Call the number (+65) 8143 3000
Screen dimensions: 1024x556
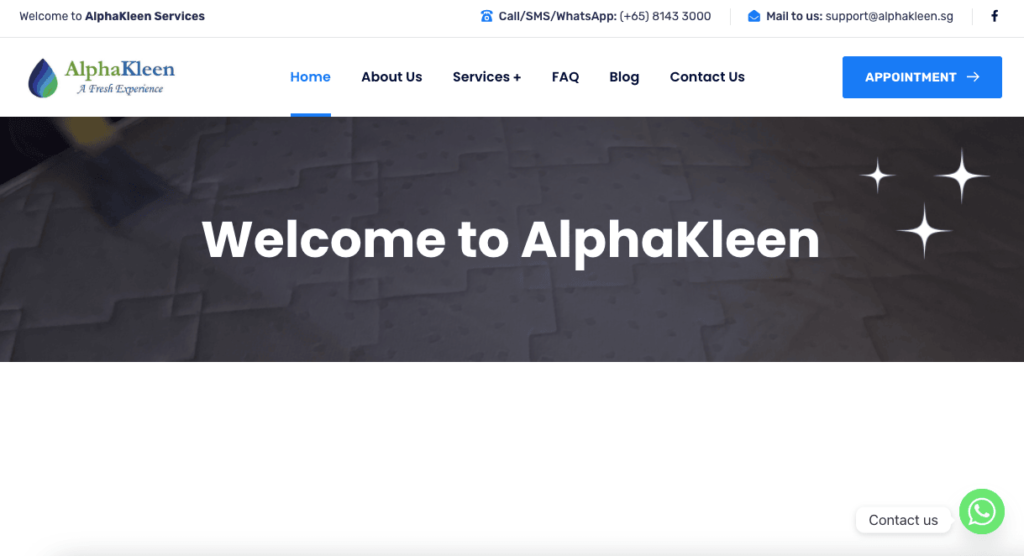pos(665,16)
